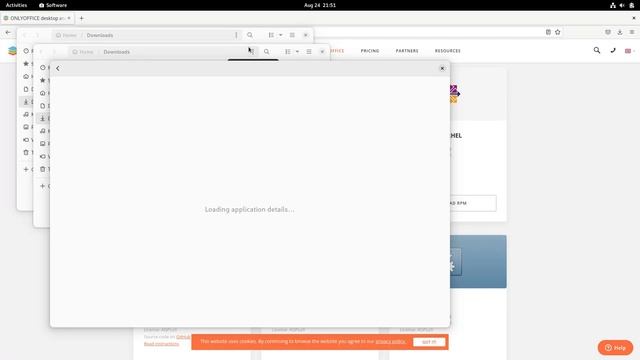Image resolution: width=640 pixels, height=360 pixels.
Task: Open Recent in the rear Files sidebar
Action: click(x=26, y=51)
